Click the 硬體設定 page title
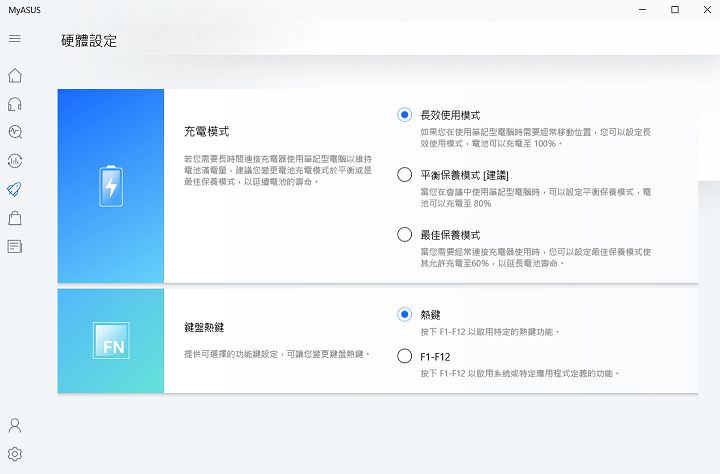The image size is (720, 474). tap(89, 41)
